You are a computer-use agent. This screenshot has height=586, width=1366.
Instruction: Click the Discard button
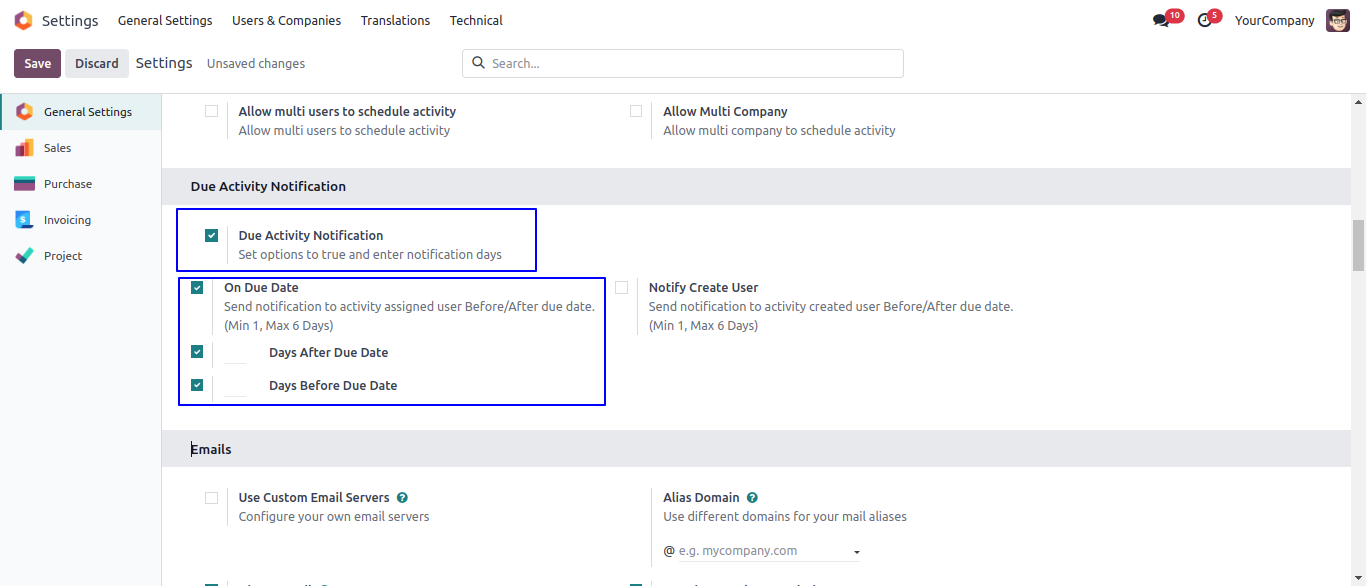(x=97, y=63)
